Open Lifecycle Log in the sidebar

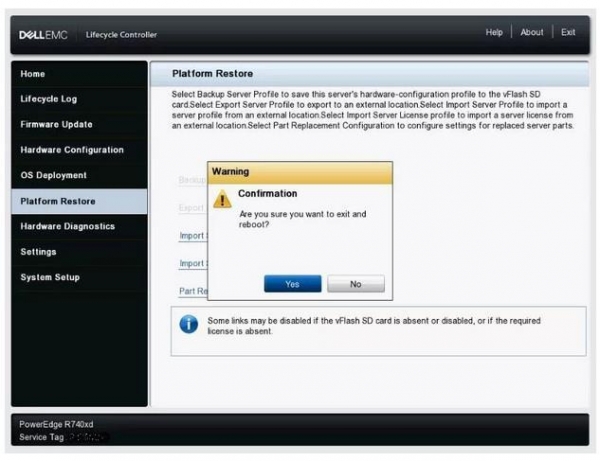click(79, 99)
